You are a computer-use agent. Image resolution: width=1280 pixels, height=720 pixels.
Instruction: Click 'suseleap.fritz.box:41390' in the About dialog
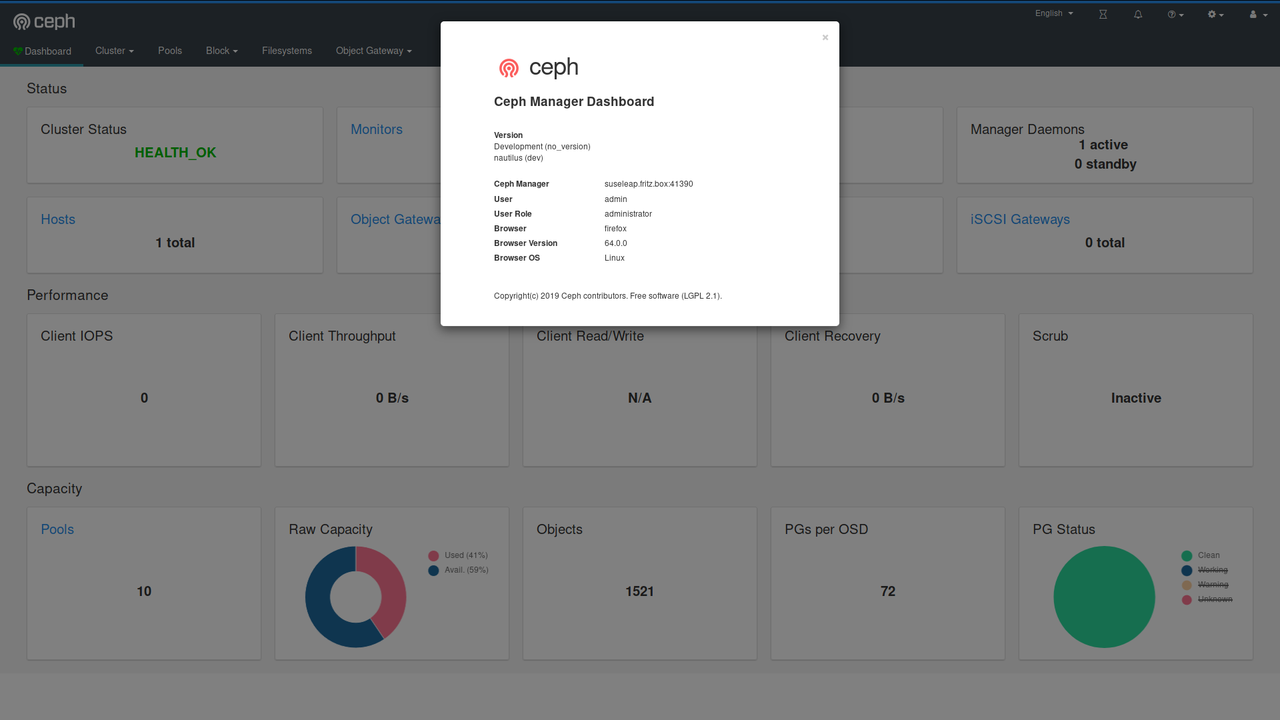point(649,184)
